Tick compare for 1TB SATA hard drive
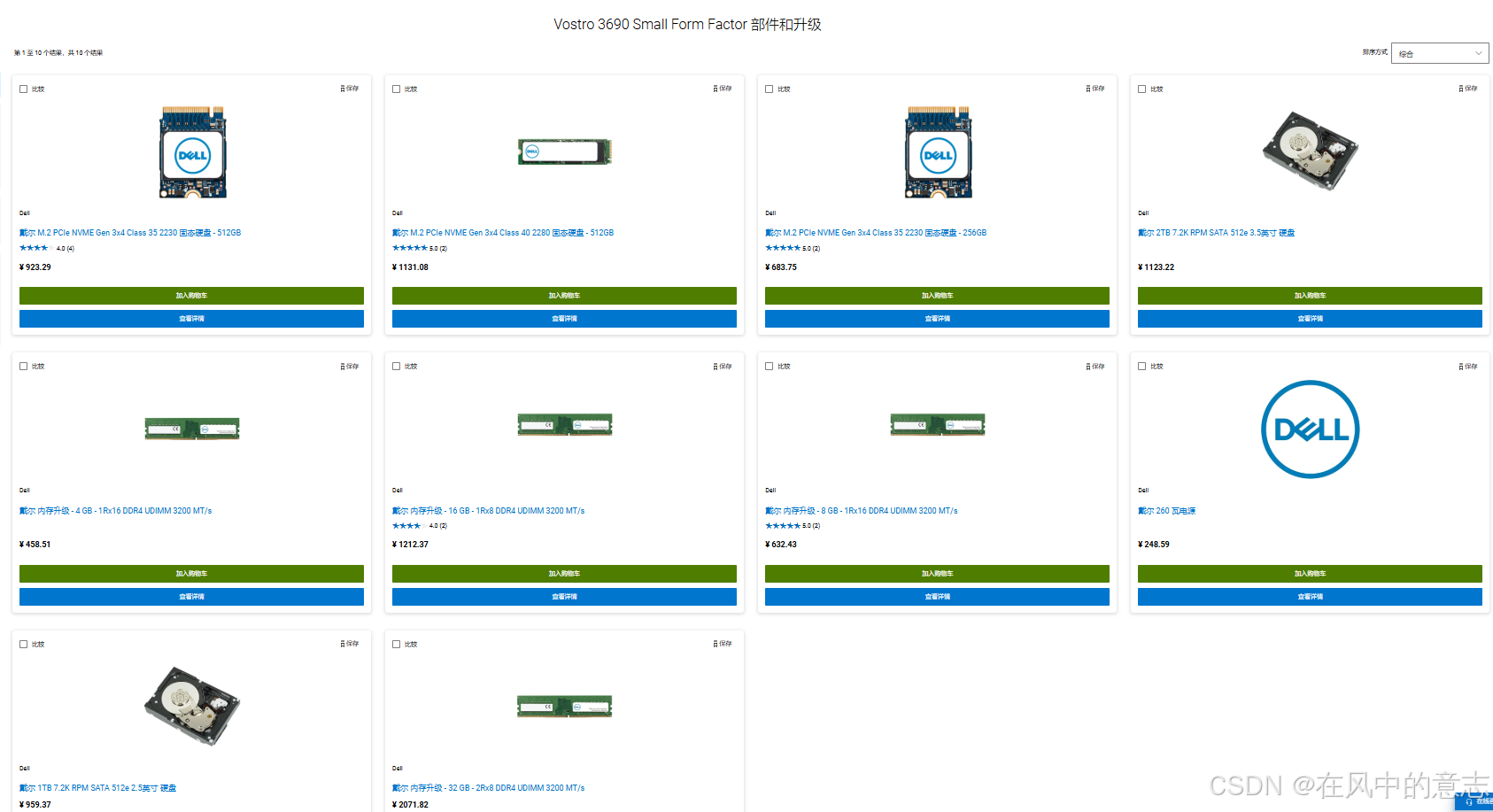The height and width of the screenshot is (812, 1493). pyautogui.click(x=24, y=644)
